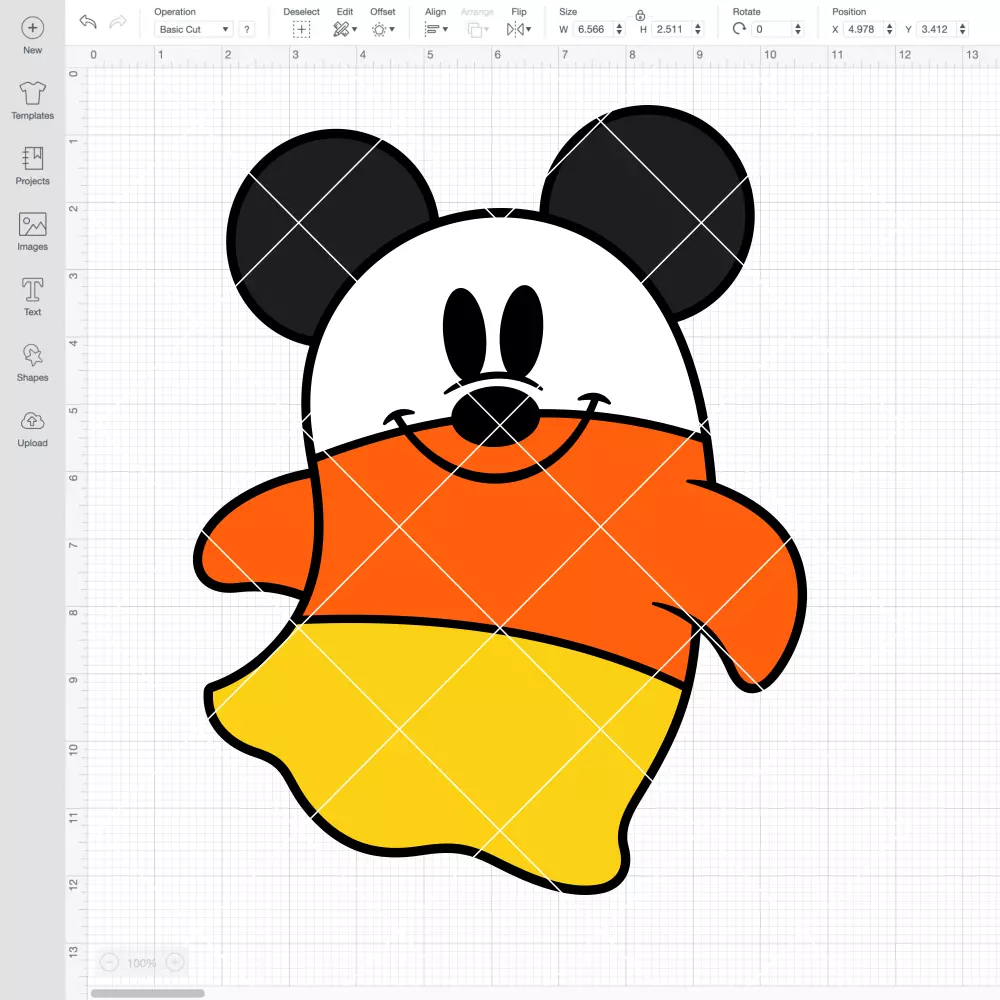This screenshot has height=1000, width=1000.
Task: Click the operation help question mark button
Action: coord(247,29)
